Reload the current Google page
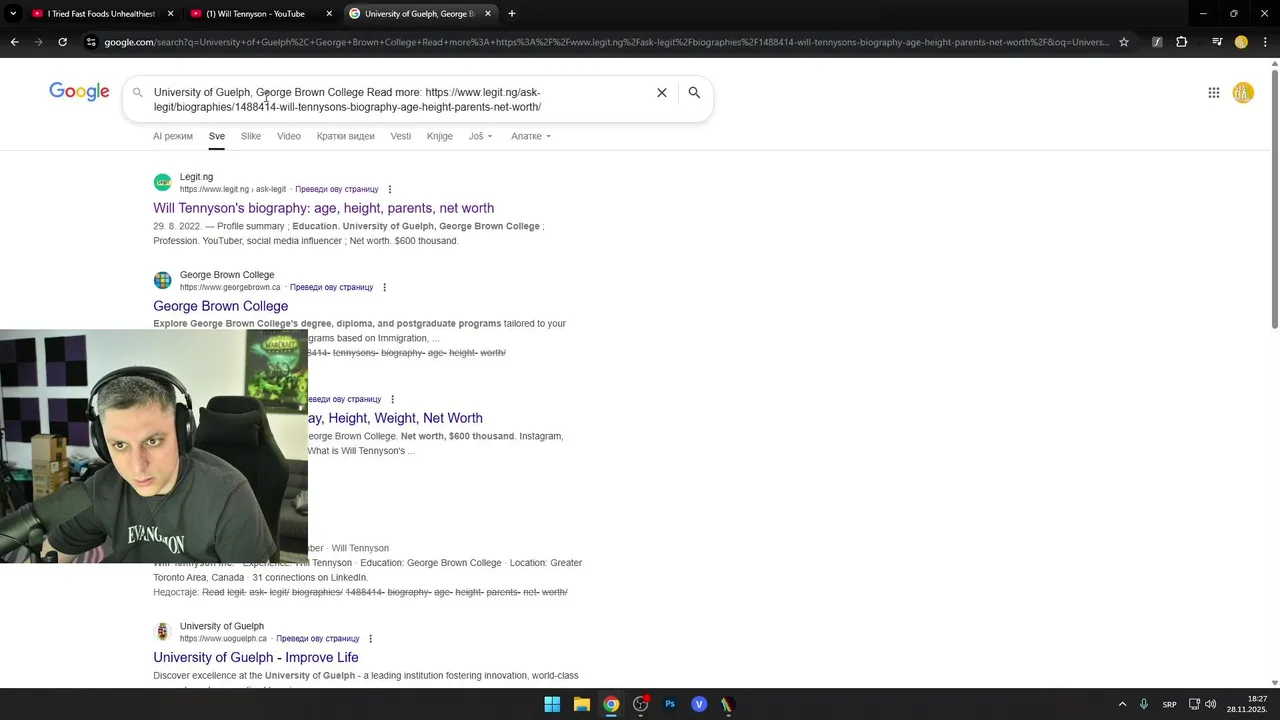Image resolution: width=1280 pixels, height=720 pixels. click(62, 42)
